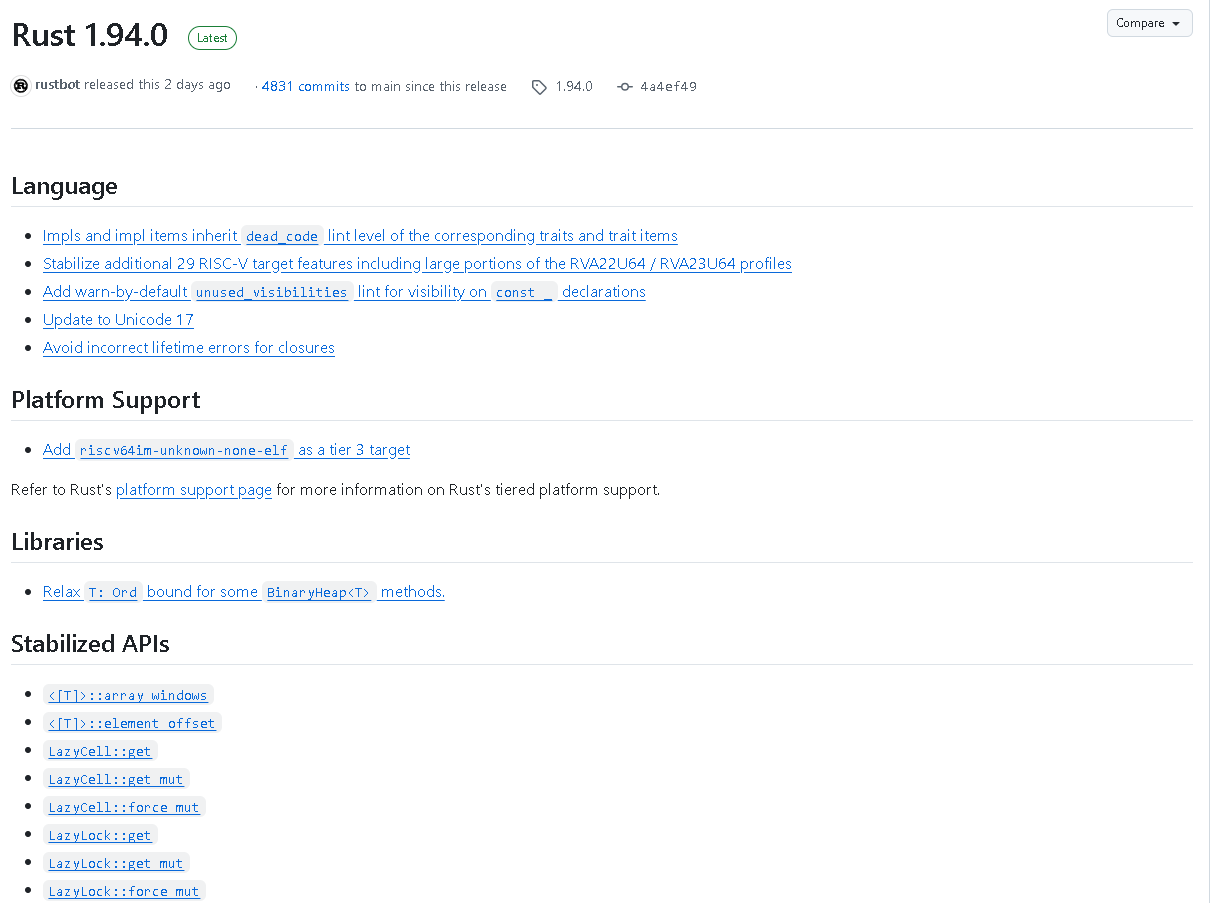Open the <[T]>::array_windows API link

(x=128, y=695)
